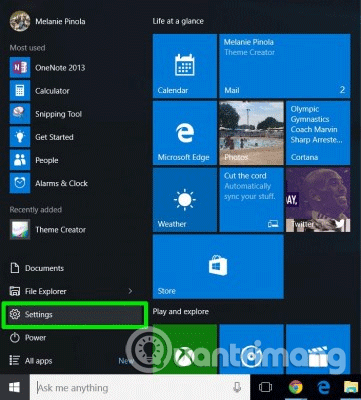Open Alarms & Clock icon

pyautogui.click(x=20, y=183)
